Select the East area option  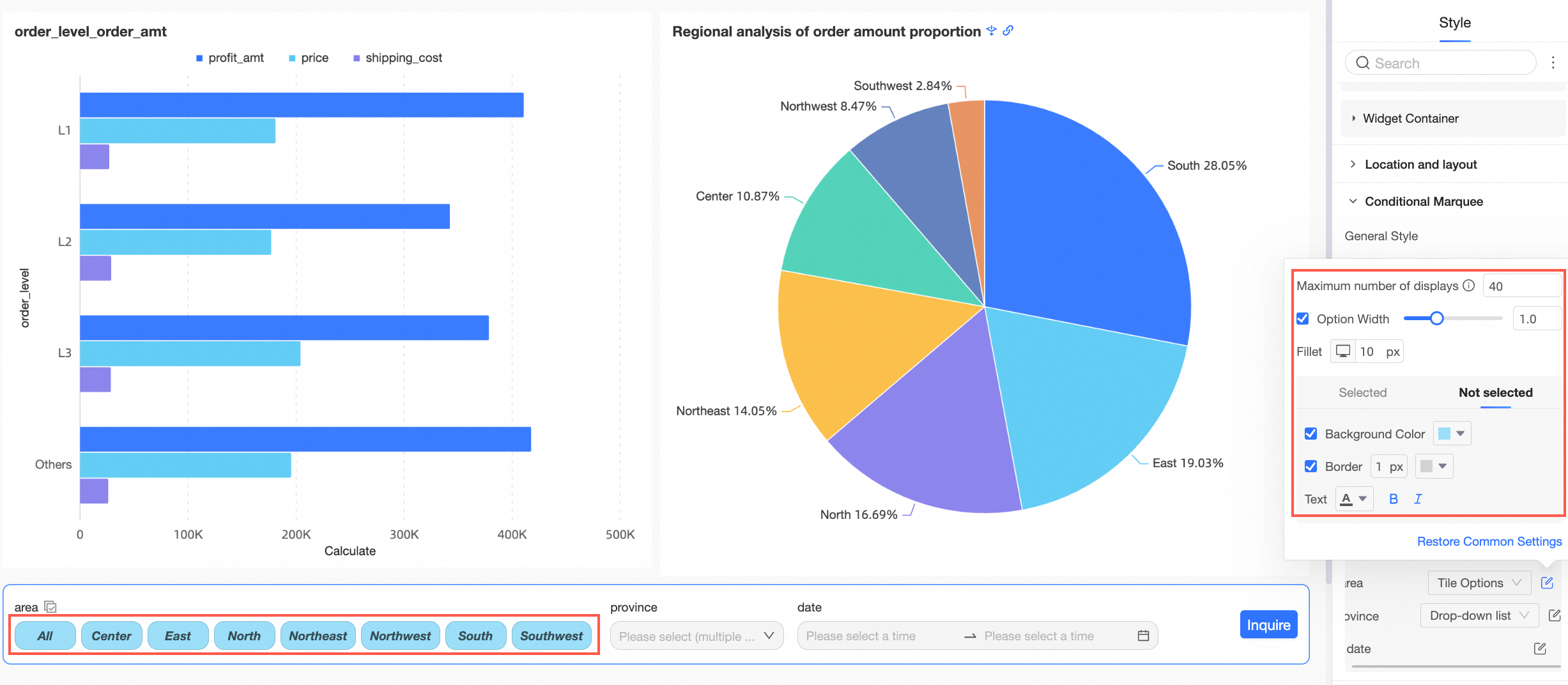(178, 636)
